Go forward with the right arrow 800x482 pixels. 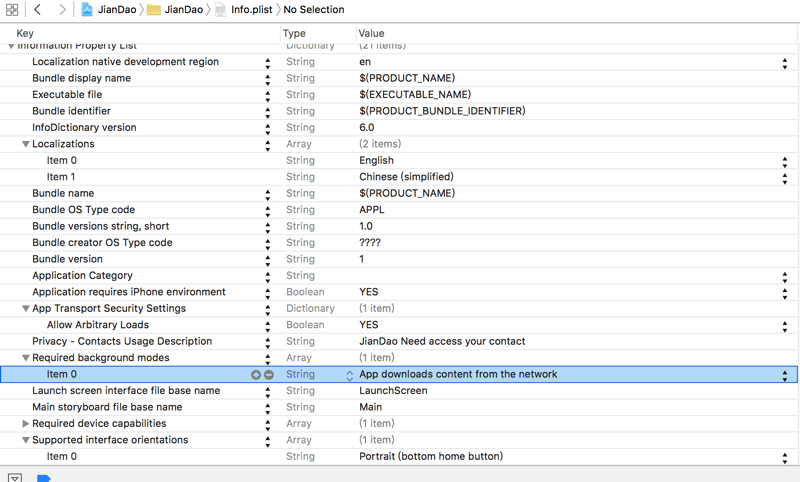tap(62, 10)
